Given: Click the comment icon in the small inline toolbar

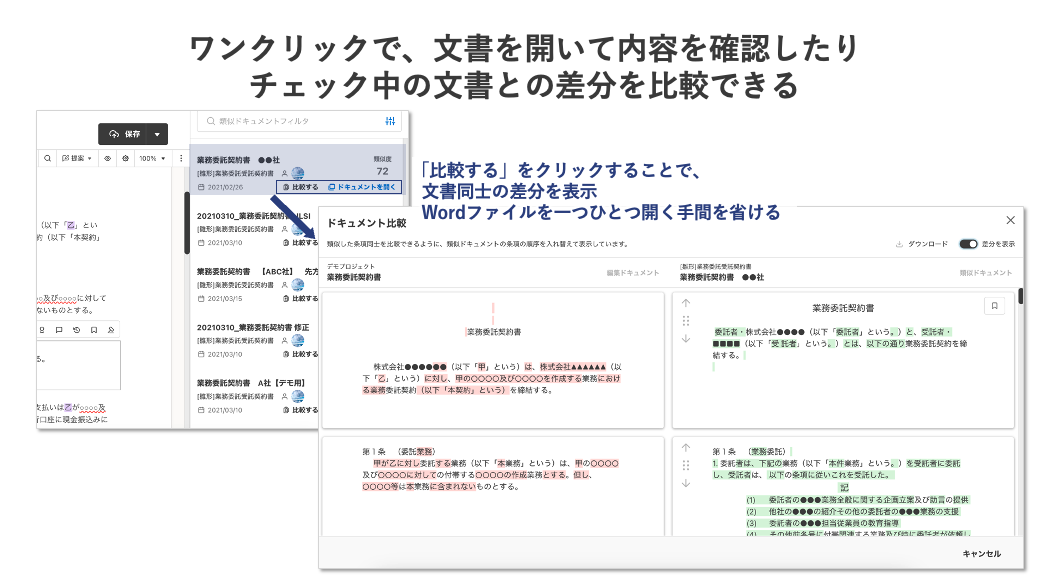Looking at the screenshot, I should click(59, 330).
